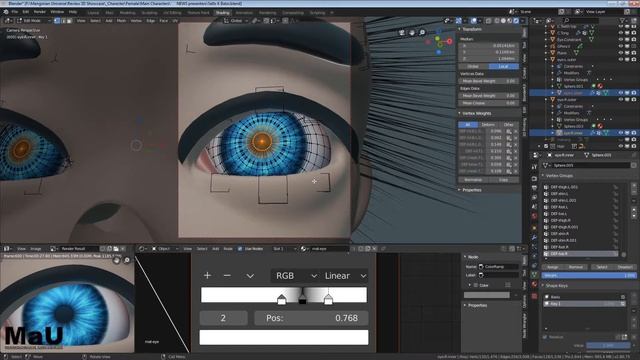Select the Local transform button
This screenshot has width=640, height=360.
tap(503, 66)
